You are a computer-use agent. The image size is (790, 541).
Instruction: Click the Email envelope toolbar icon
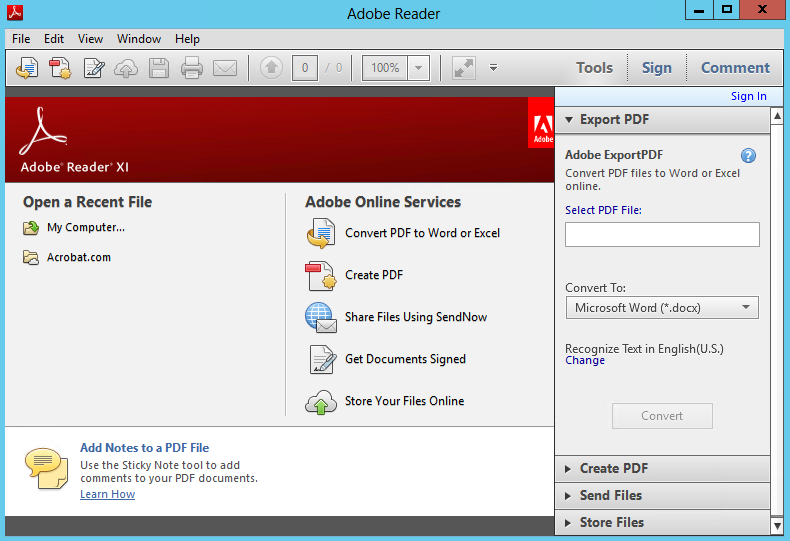point(225,68)
